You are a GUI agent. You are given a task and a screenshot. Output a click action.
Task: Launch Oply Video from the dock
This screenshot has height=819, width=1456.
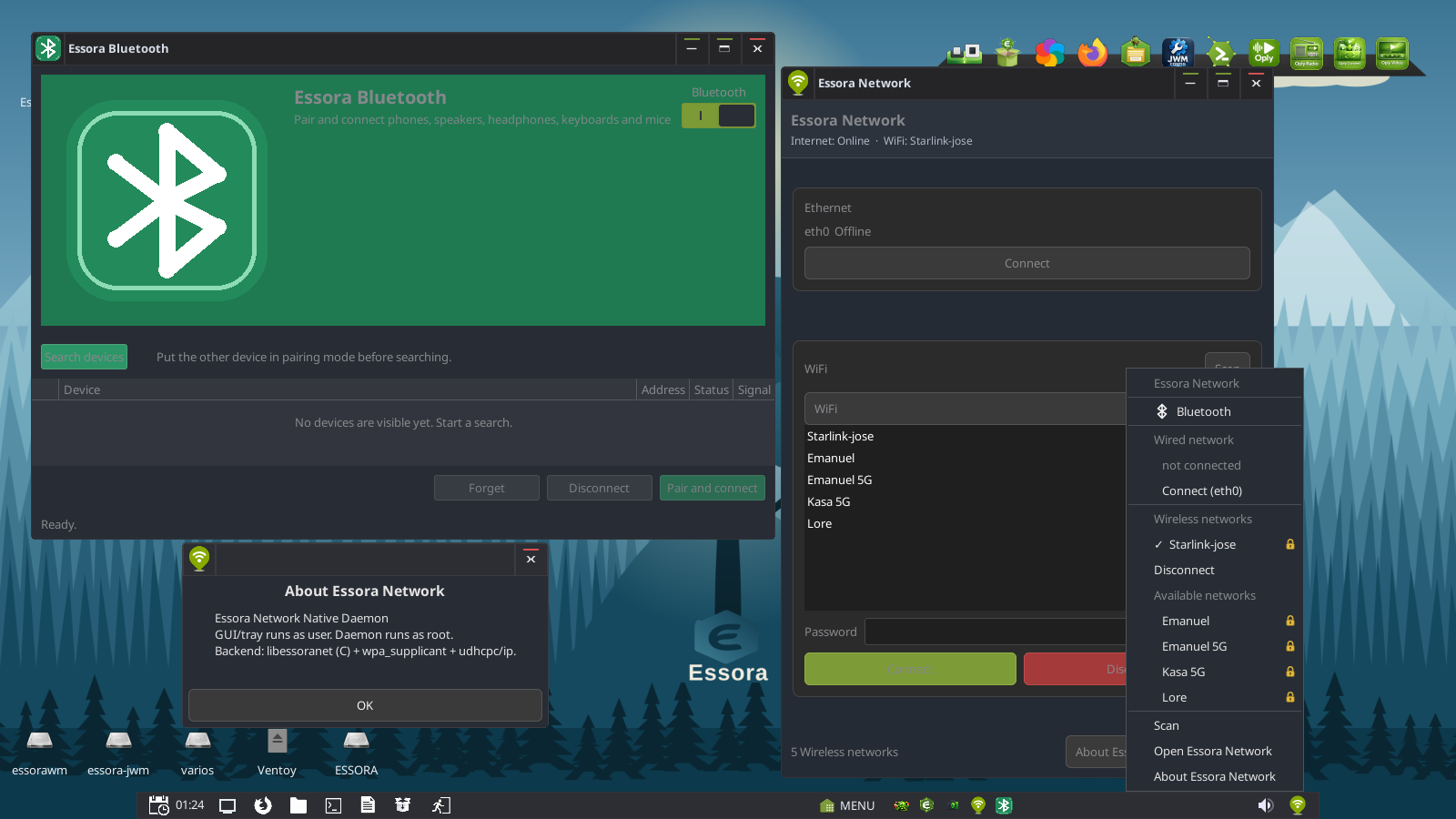pos(1391,53)
